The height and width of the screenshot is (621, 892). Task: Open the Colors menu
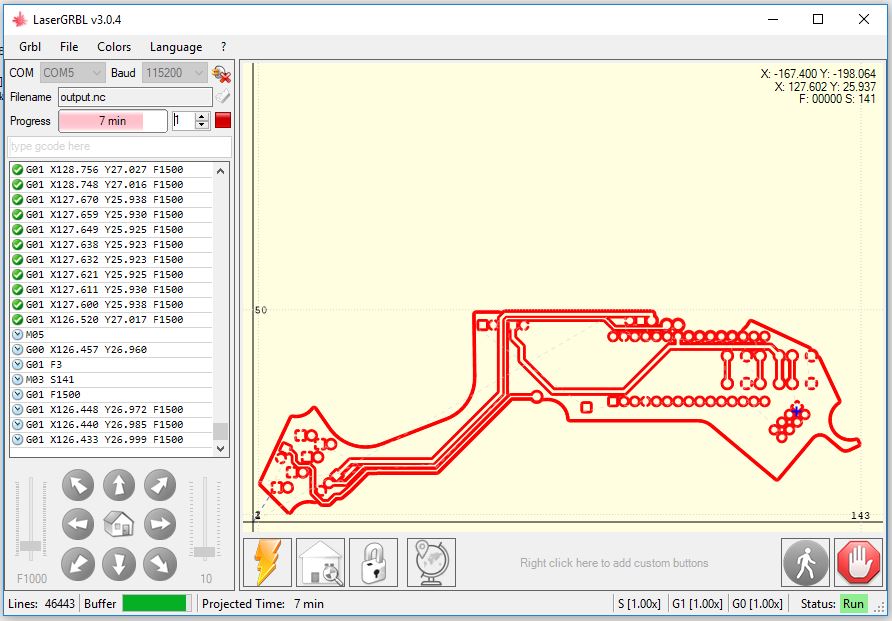[114, 47]
